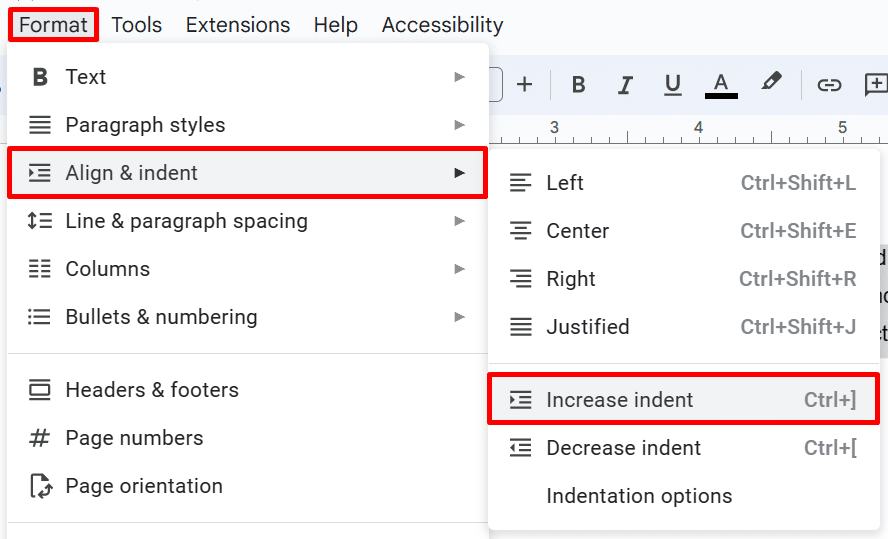The width and height of the screenshot is (888, 539).
Task: Toggle underline formatting in toolbar
Action: [673, 85]
